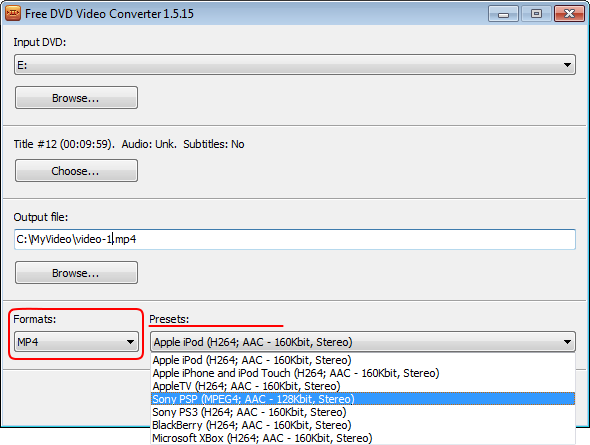Open the Input DVD drive dropdown
590x445 pixels.
pyautogui.click(x=295, y=65)
